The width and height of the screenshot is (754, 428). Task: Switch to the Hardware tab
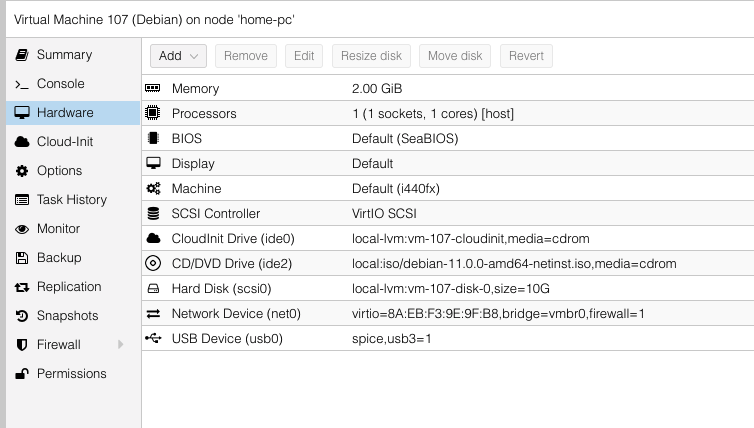(65, 113)
